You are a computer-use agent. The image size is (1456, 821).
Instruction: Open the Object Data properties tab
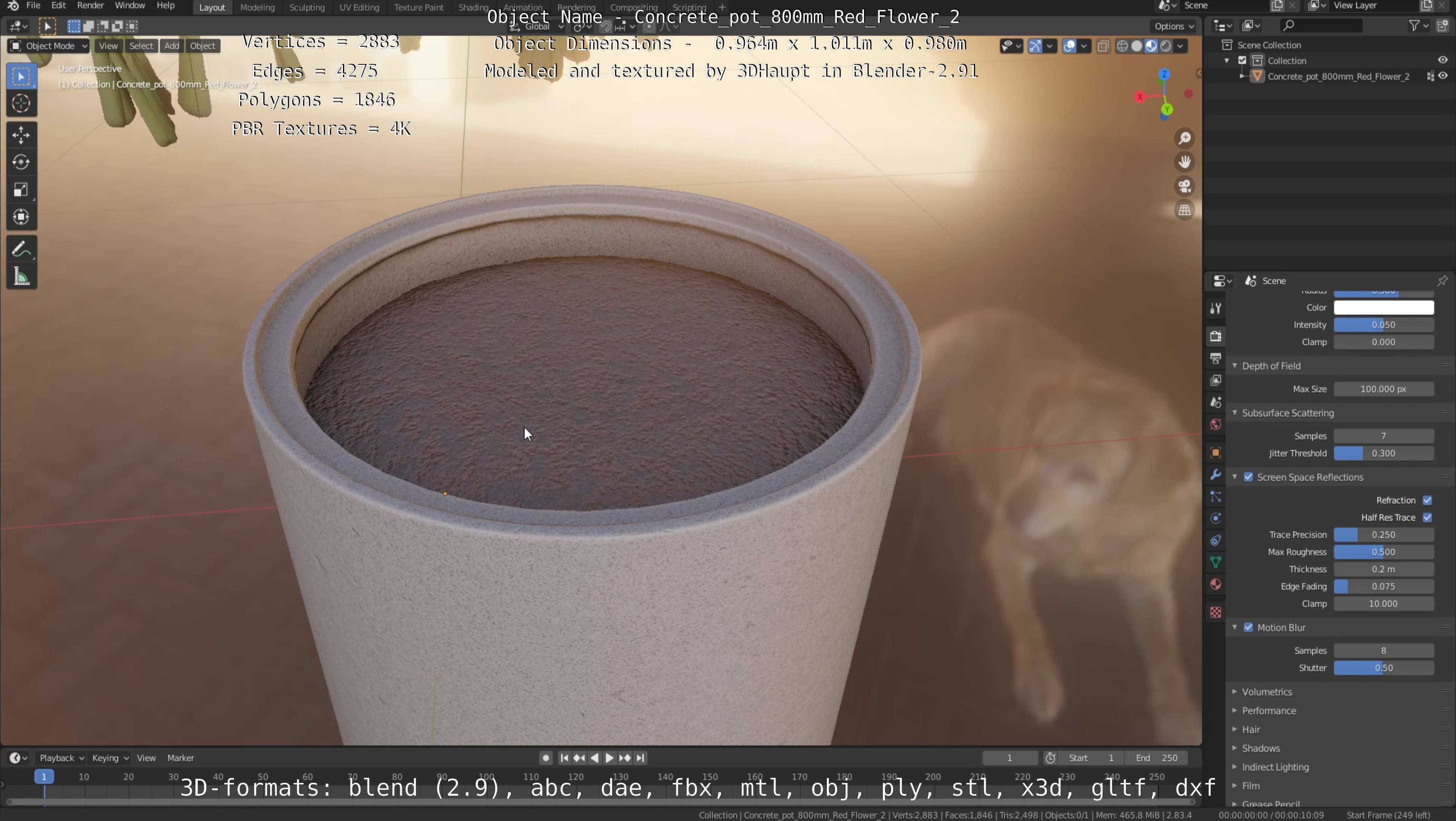(x=1216, y=562)
